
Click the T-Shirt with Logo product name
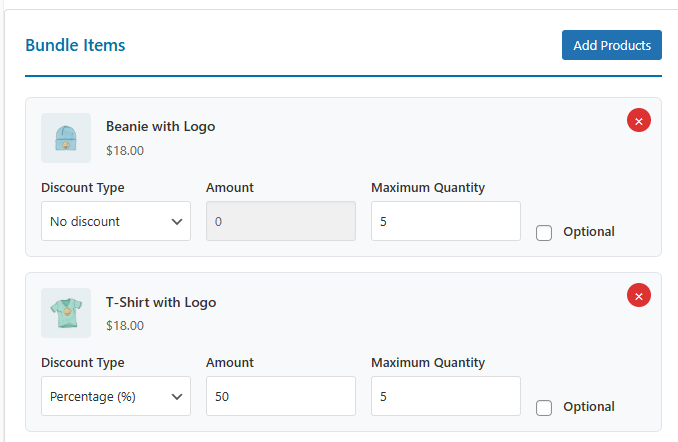[161, 302]
